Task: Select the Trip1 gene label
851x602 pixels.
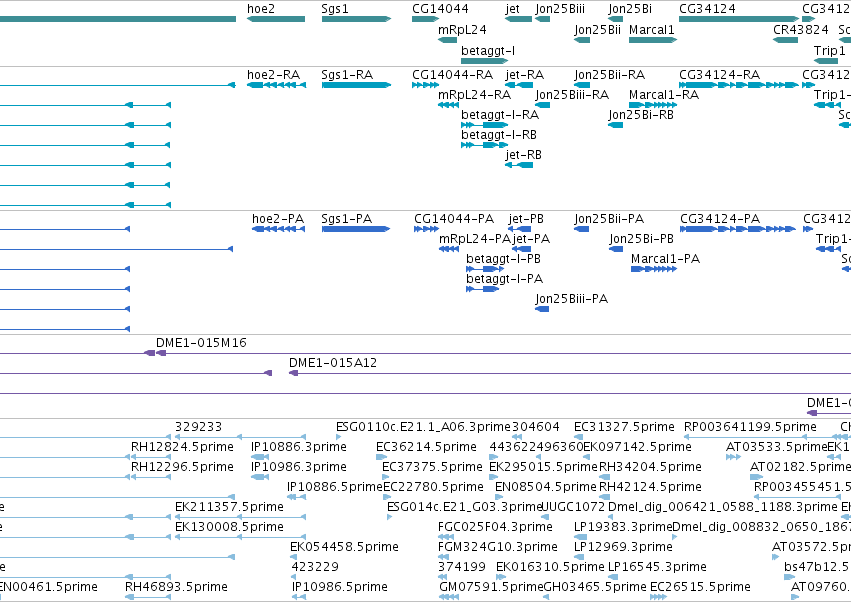Action: pos(829,50)
